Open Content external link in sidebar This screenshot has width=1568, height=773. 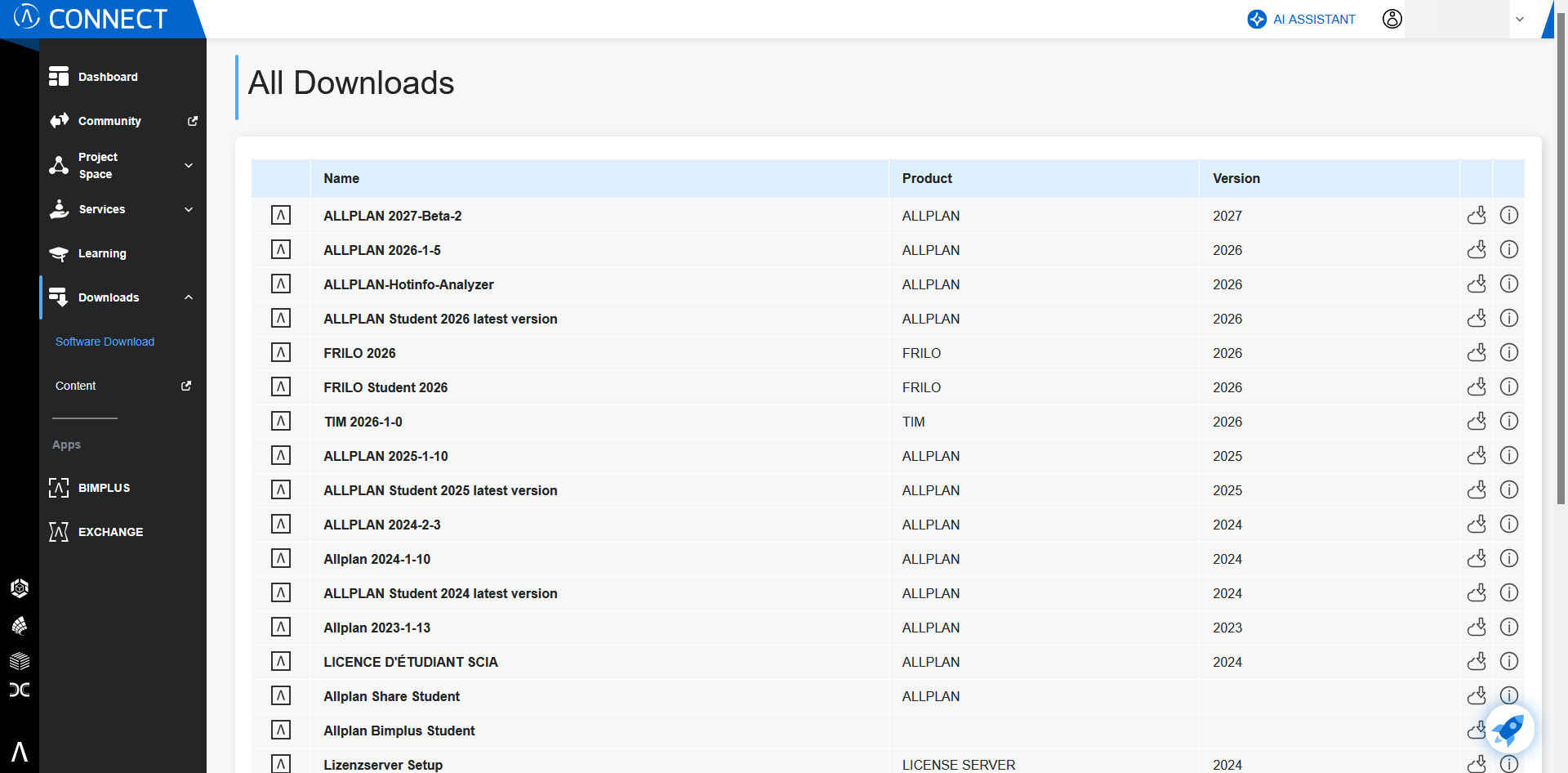(x=122, y=386)
